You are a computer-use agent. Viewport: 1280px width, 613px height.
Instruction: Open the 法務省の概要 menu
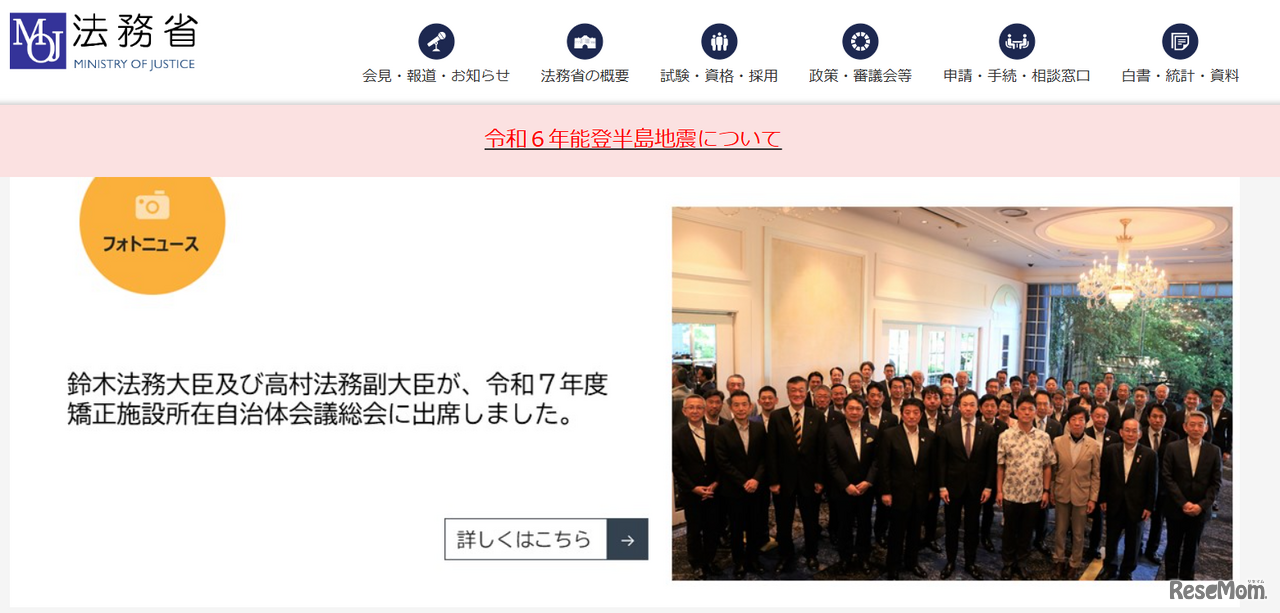(x=585, y=76)
